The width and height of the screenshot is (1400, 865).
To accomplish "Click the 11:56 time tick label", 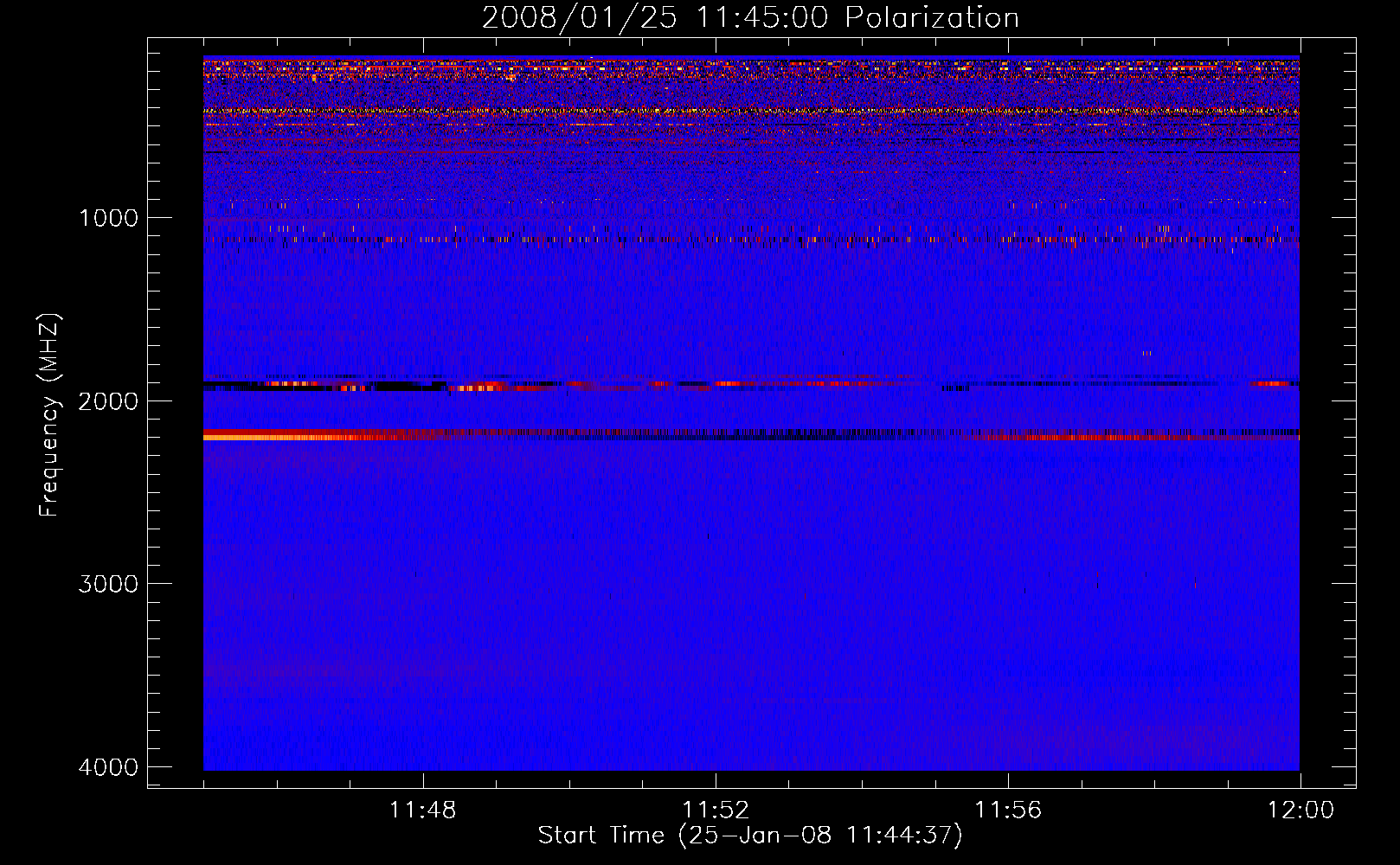I will coord(1008,811).
